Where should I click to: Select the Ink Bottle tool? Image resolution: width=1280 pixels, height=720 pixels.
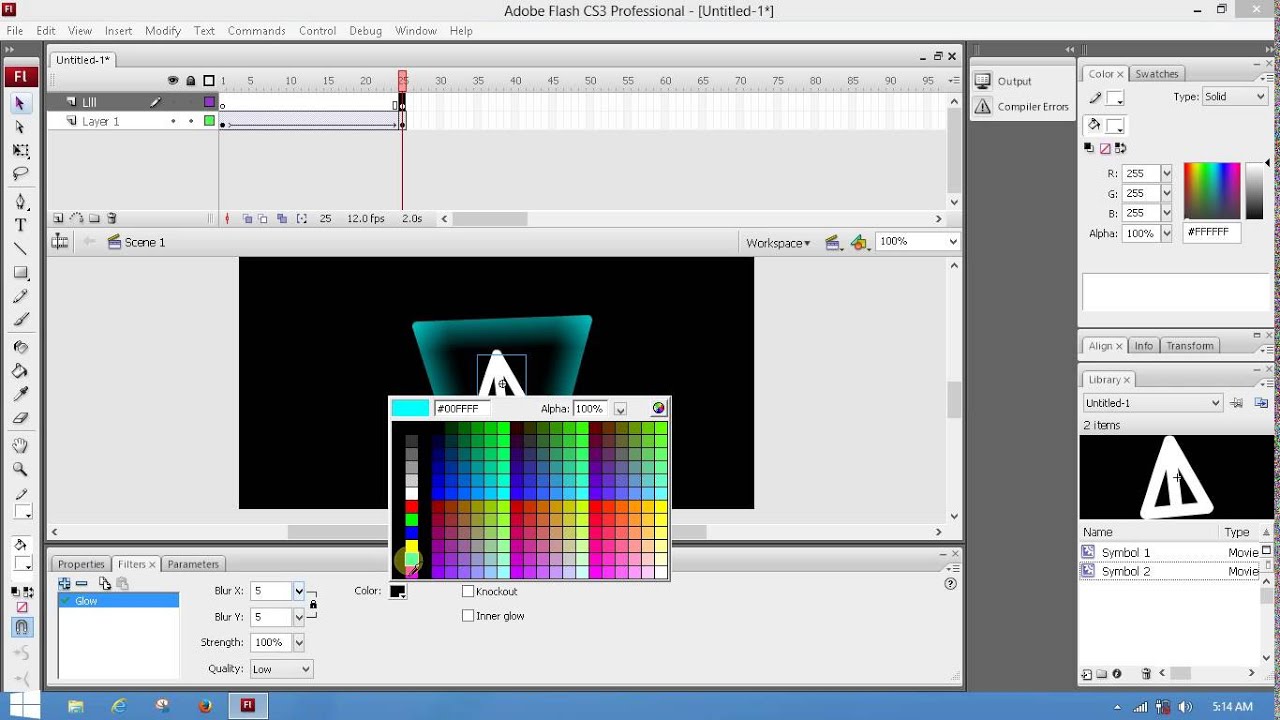[20, 347]
